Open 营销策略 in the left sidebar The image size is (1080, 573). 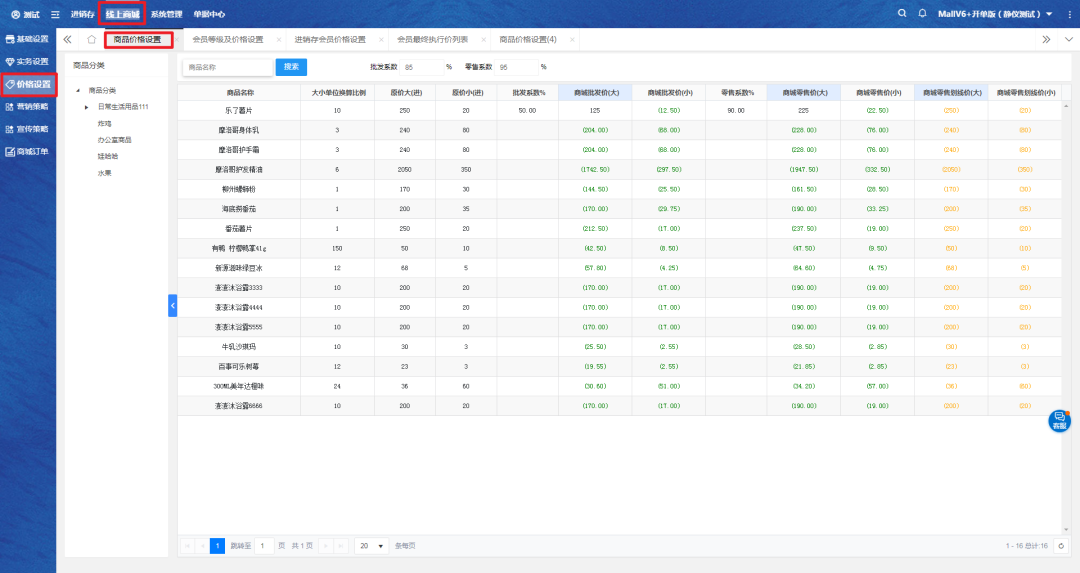[x=27, y=107]
